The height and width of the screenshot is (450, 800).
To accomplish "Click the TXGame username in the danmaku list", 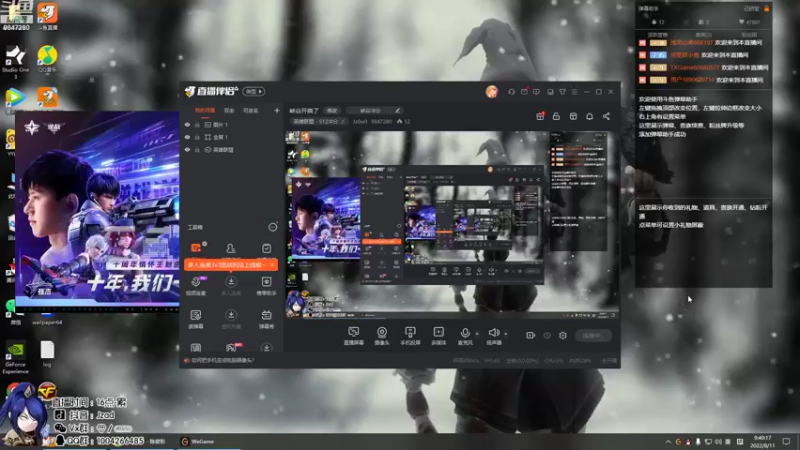I will coord(695,67).
